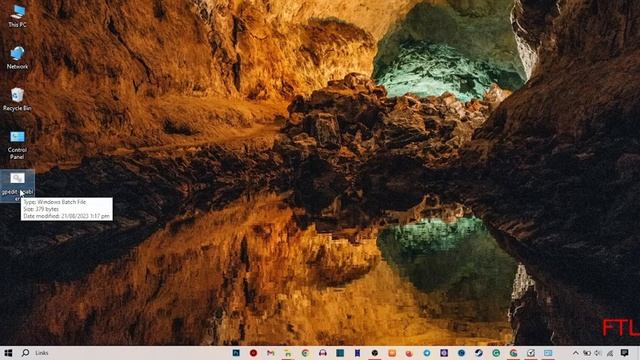The height and width of the screenshot is (360, 640).
Task: Select the Network desktop icon
Action: coord(17,58)
